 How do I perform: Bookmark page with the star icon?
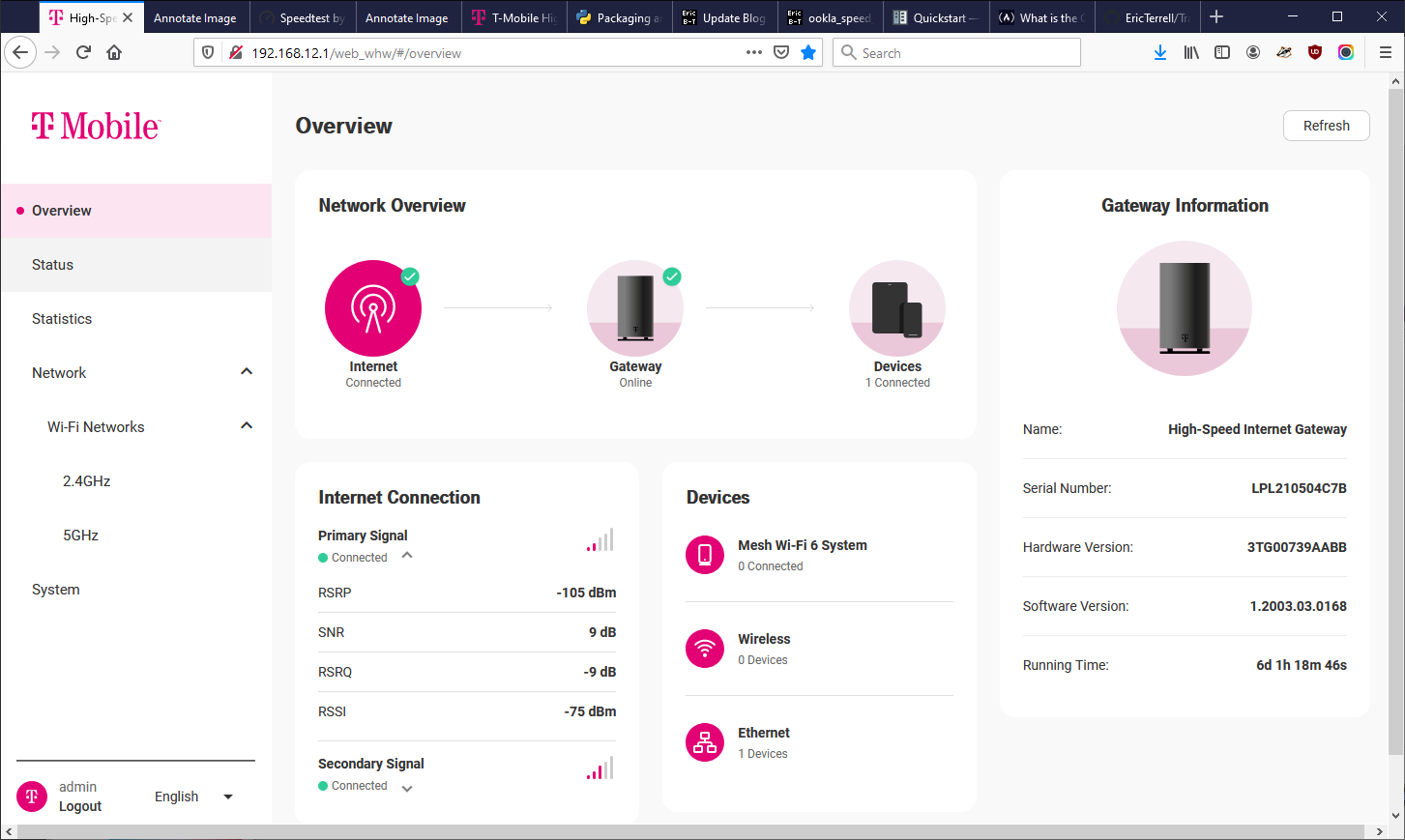tap(808, 53)
